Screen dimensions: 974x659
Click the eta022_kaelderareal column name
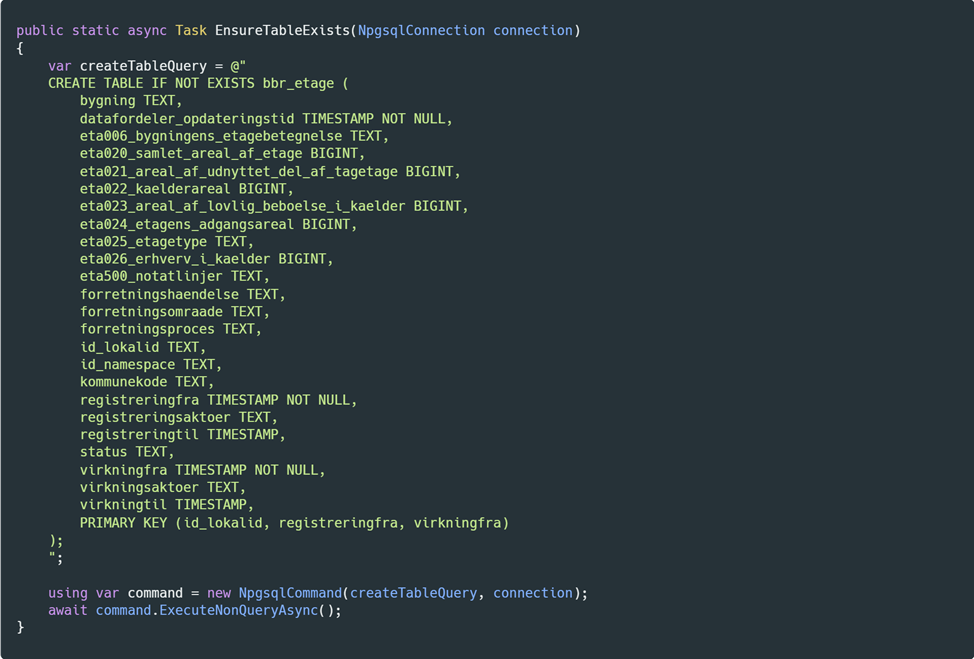click(x=155, y=189)
